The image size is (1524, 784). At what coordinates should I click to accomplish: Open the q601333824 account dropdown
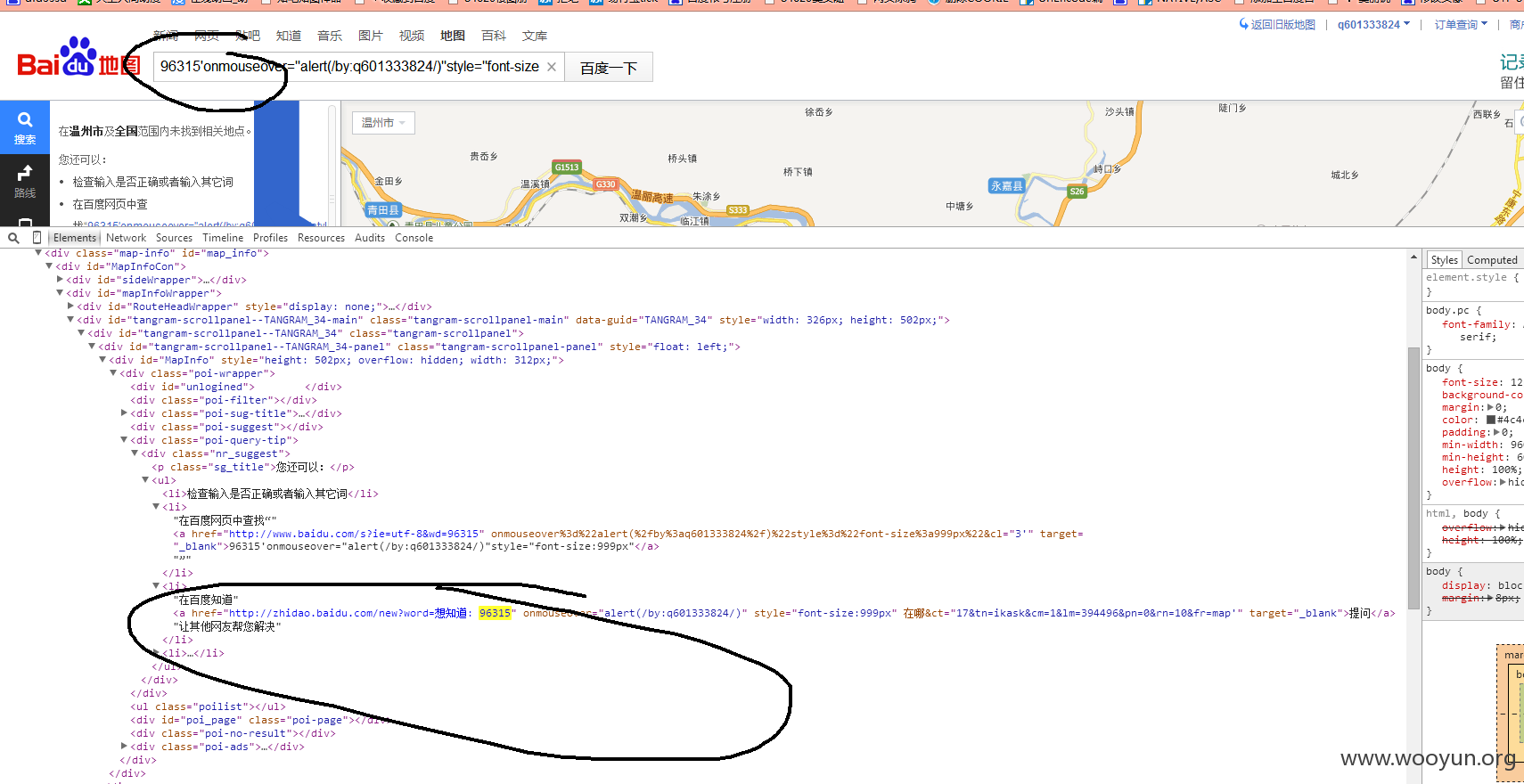point(1373,25)
